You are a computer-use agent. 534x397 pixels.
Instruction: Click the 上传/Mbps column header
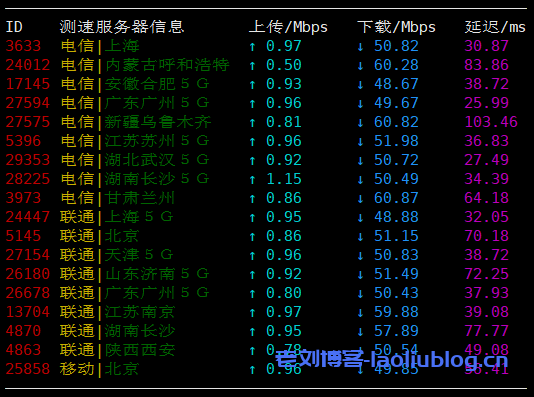click(288, 27)
